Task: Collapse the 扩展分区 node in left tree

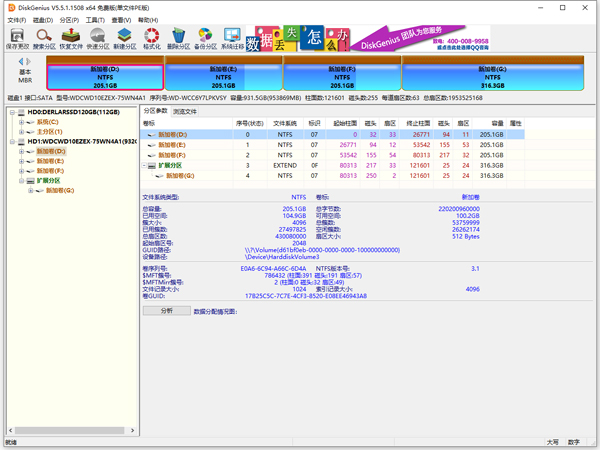Action: [21, 181]
